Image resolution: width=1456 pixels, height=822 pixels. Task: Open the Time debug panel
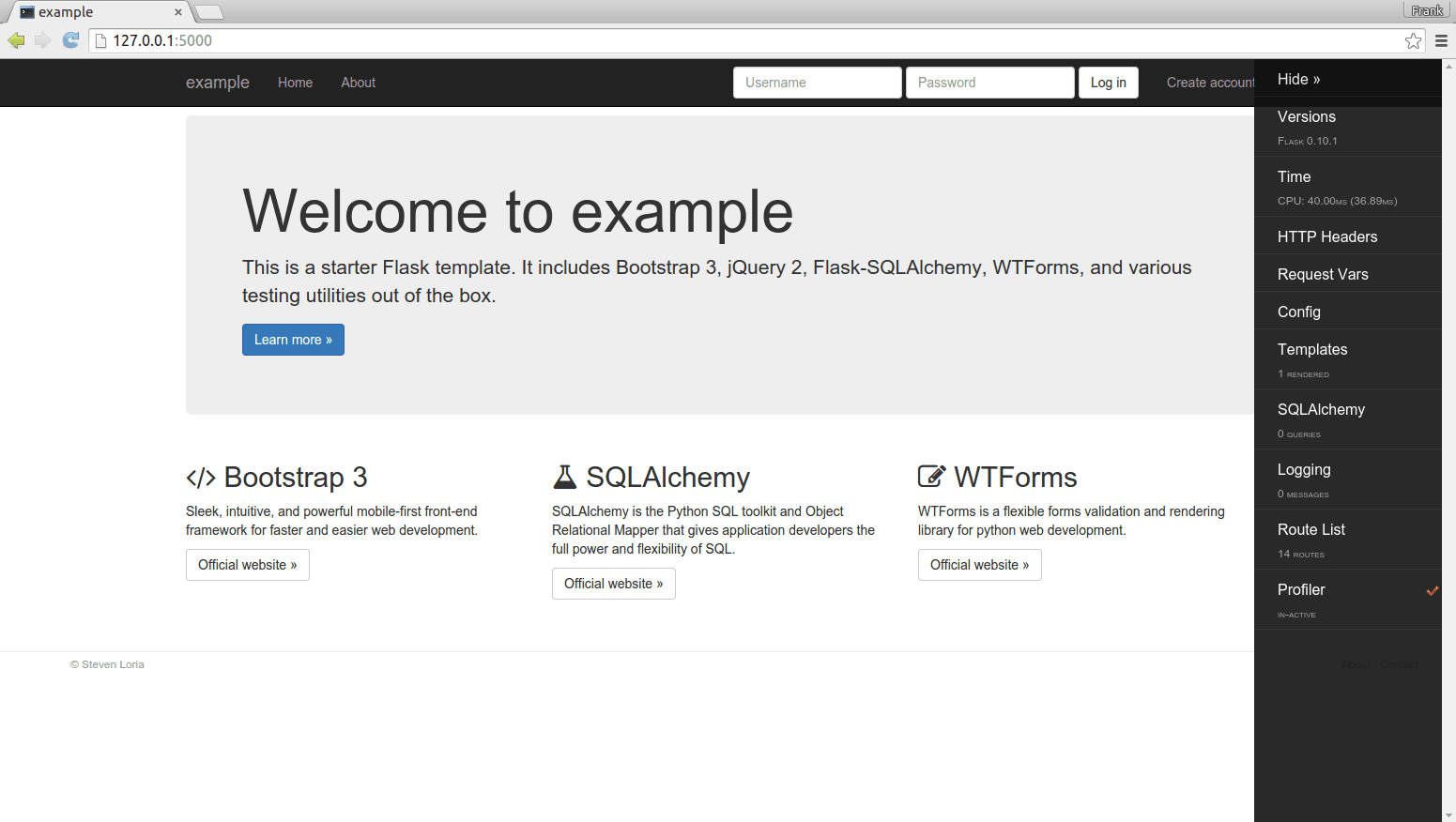coord(1348,188)
